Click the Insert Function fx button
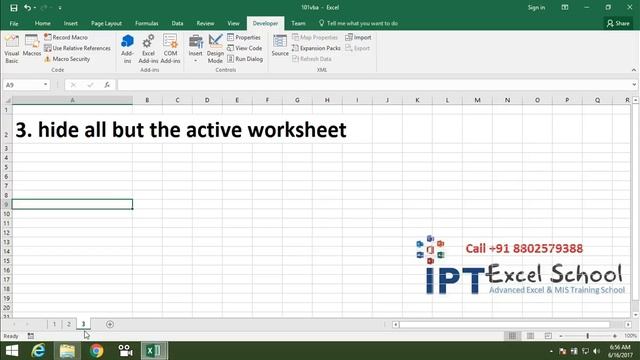 [107, 84]
